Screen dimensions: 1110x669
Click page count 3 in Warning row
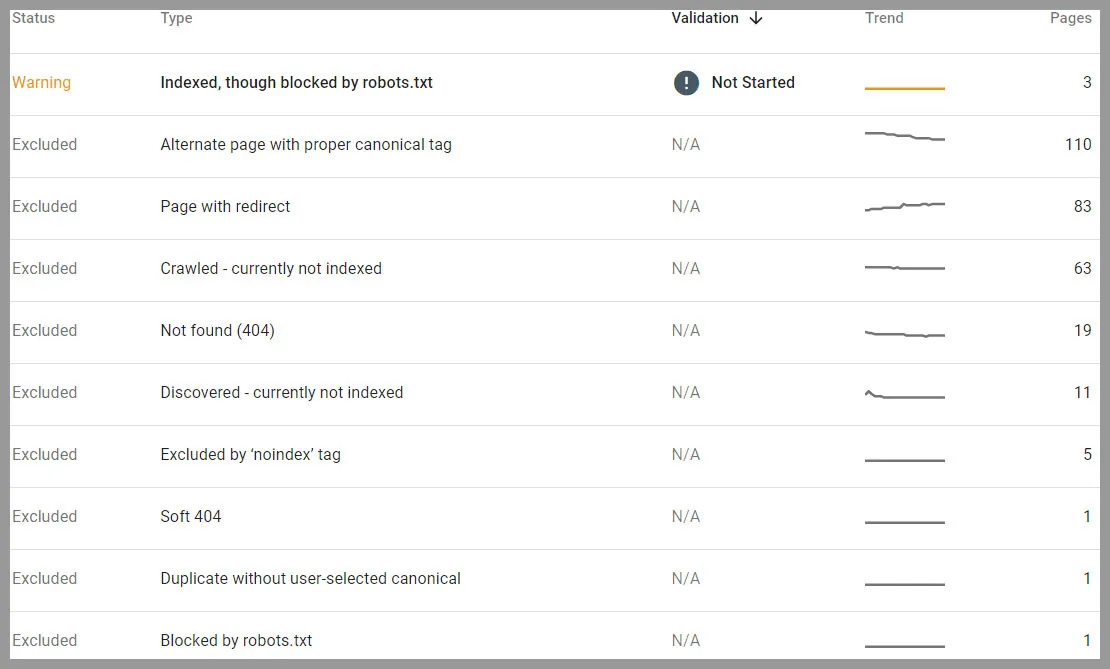pyautogui.click(x=1087, y=83)
